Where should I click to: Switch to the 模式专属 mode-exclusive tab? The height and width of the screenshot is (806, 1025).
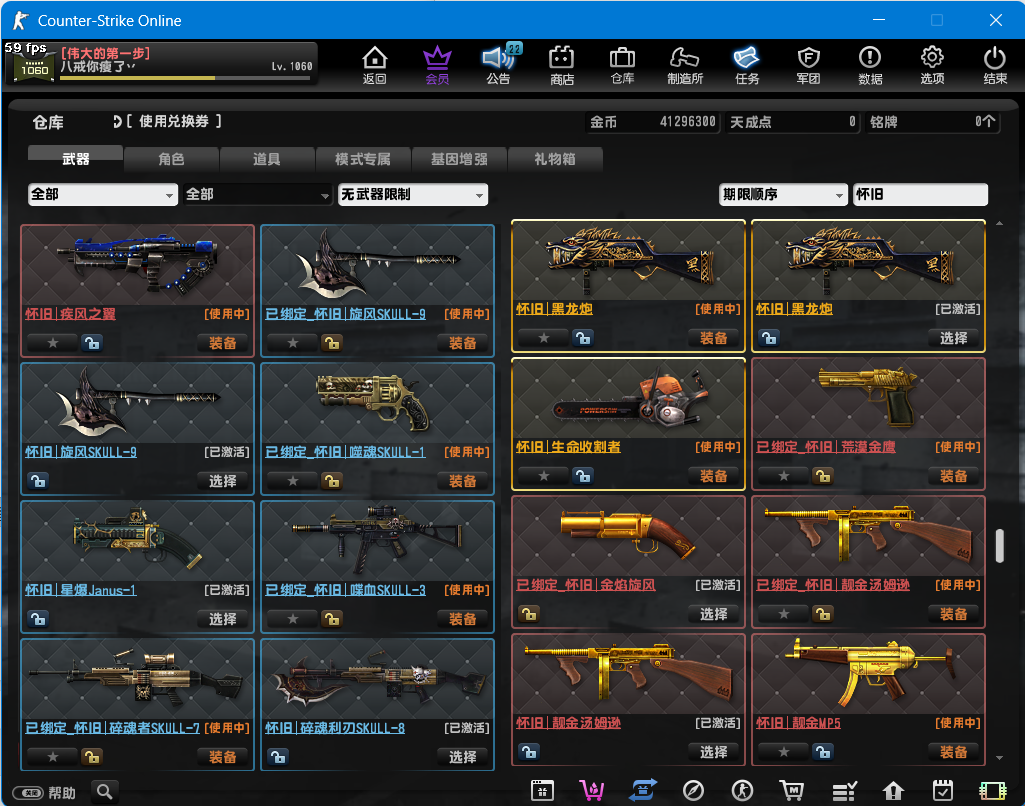[363, 158]
